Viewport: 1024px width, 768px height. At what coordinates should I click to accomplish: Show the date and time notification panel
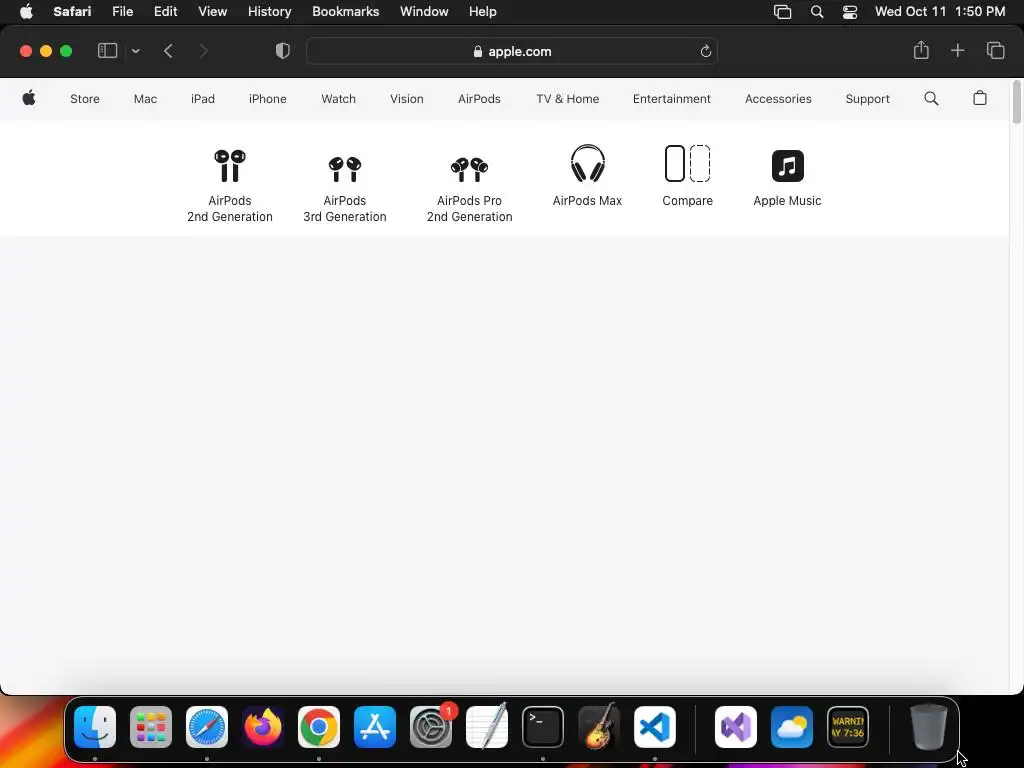click(940, 11)
